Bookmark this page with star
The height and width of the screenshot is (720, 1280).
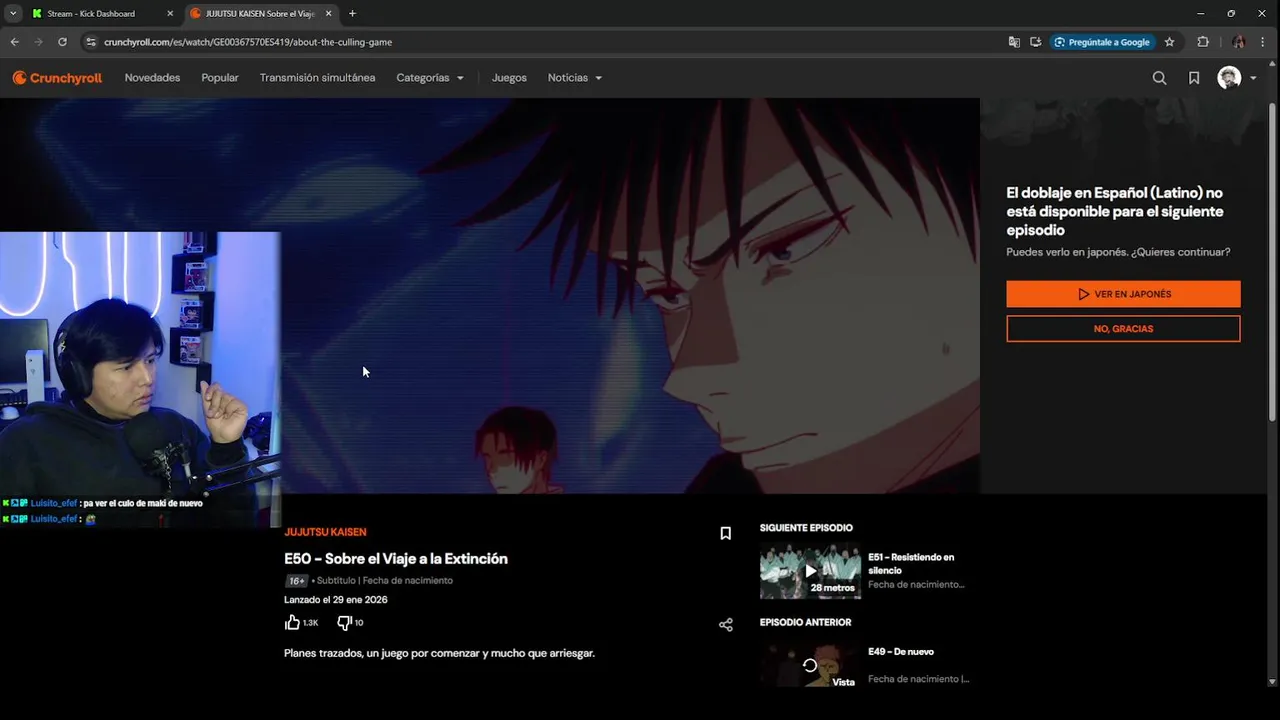(1169, 42)
